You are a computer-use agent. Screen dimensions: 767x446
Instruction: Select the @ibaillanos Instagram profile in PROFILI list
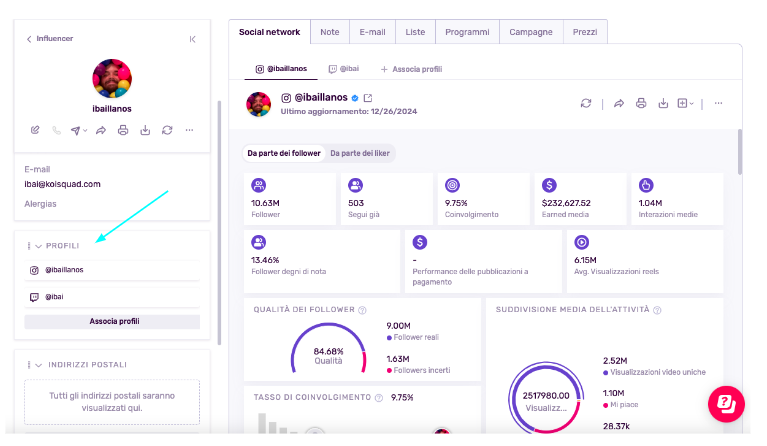tap(64, 270)
